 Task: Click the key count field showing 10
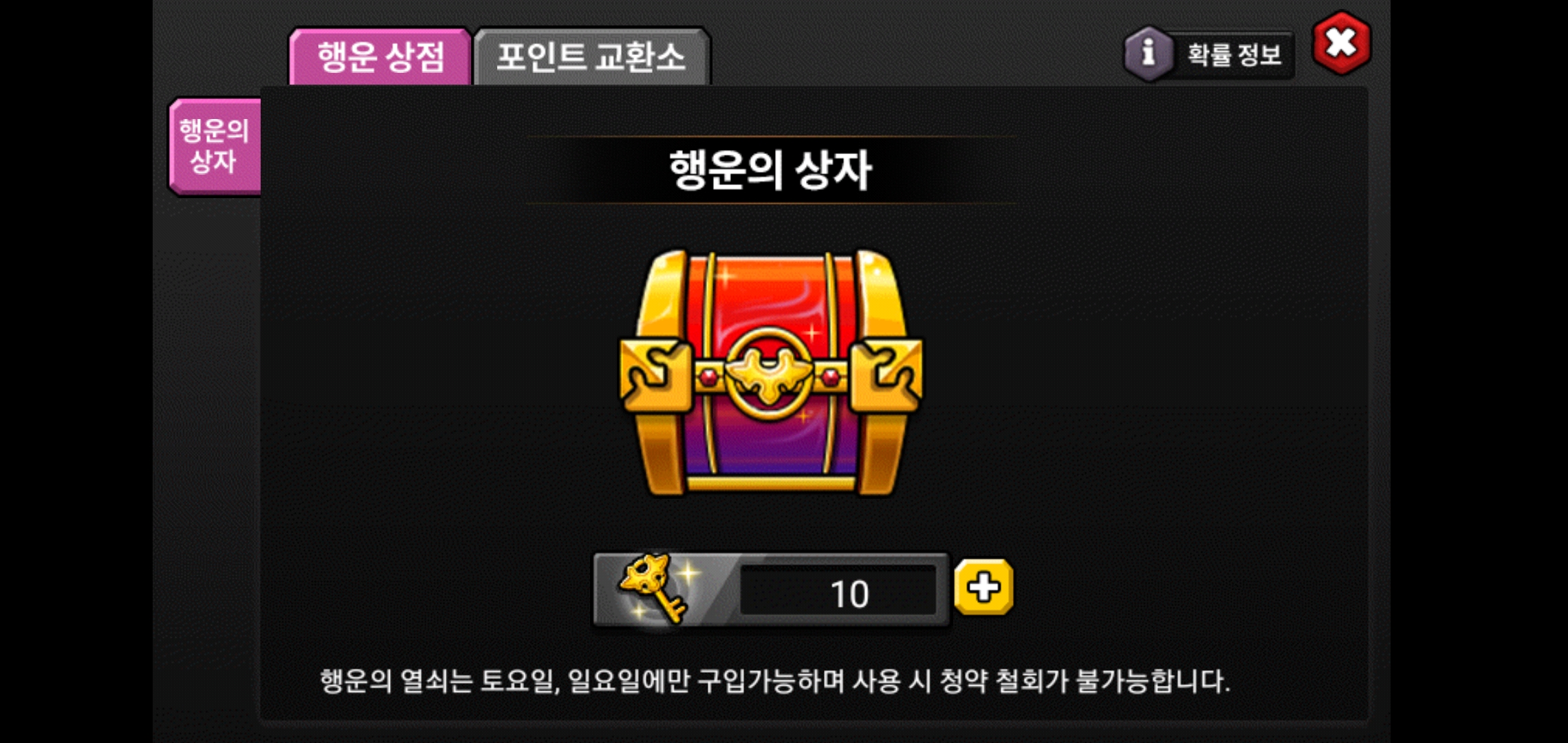coord(838,591)
